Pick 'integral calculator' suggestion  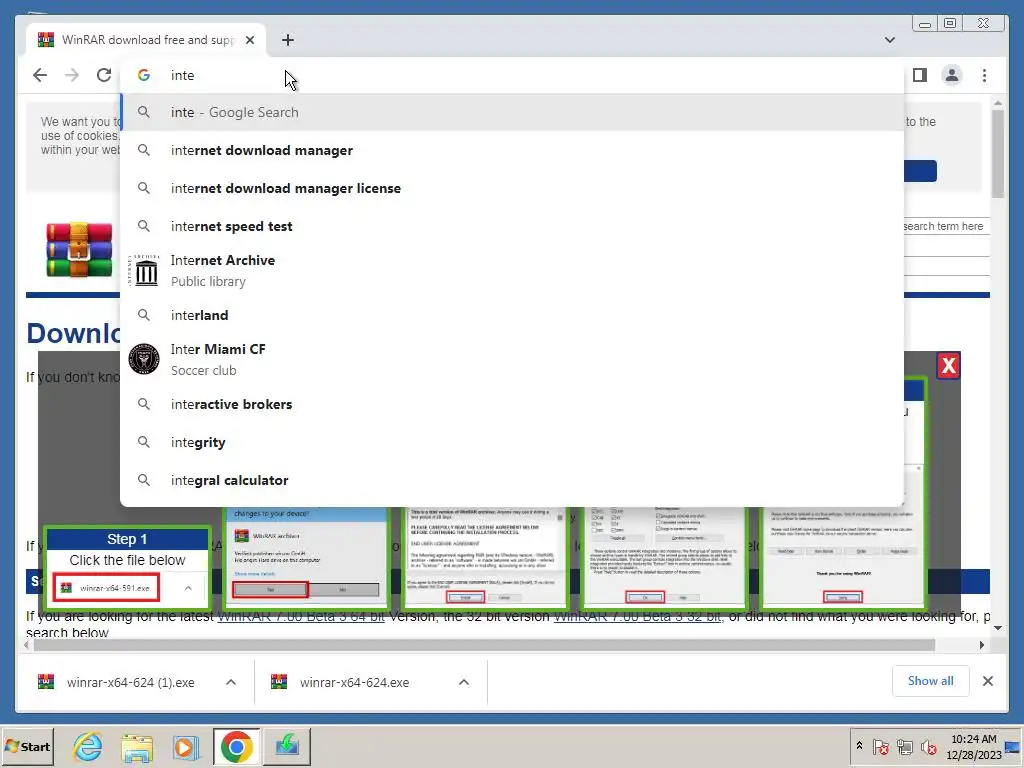(x=513, y=480)
